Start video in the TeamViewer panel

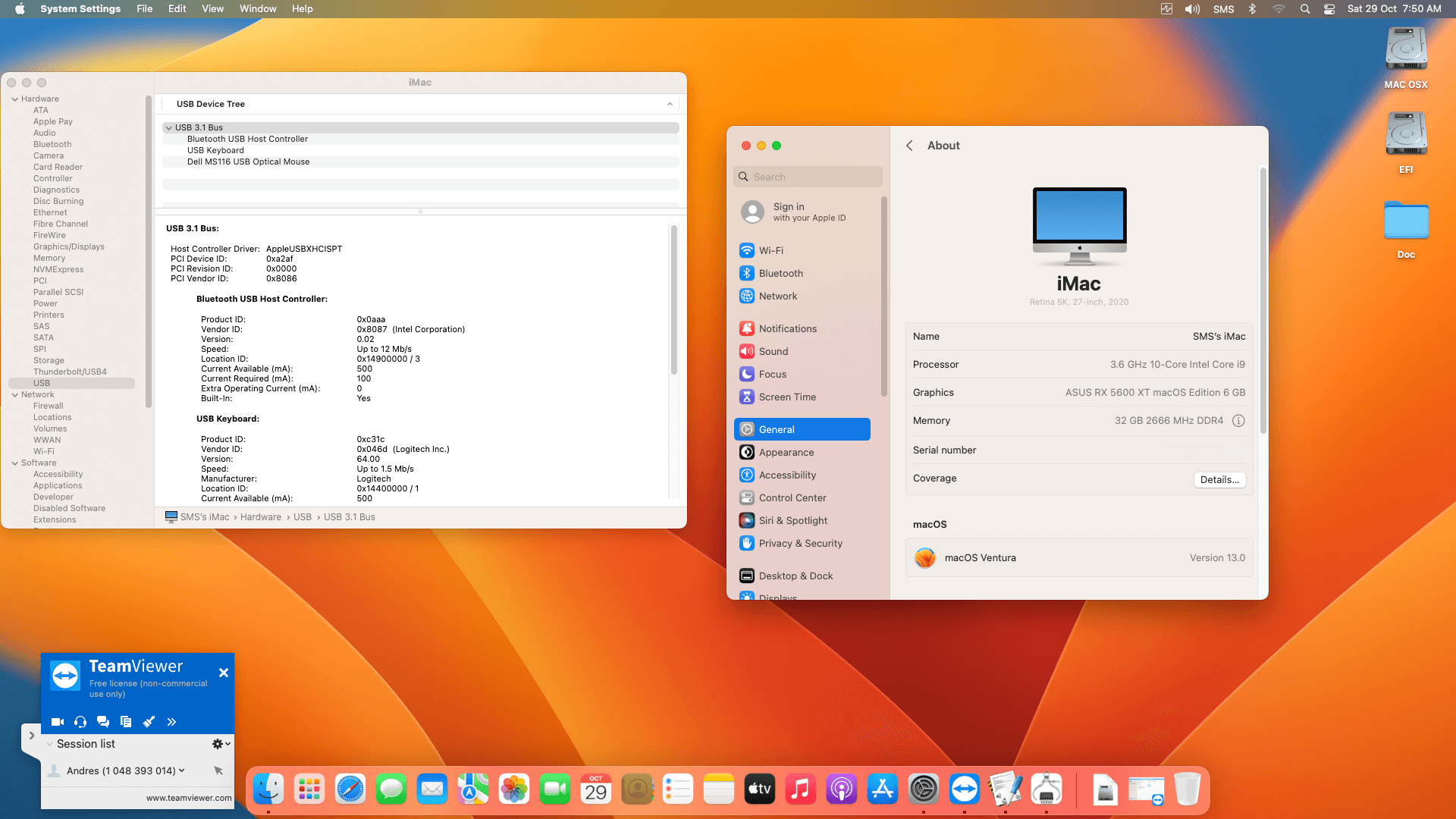[x=57, y=722]
